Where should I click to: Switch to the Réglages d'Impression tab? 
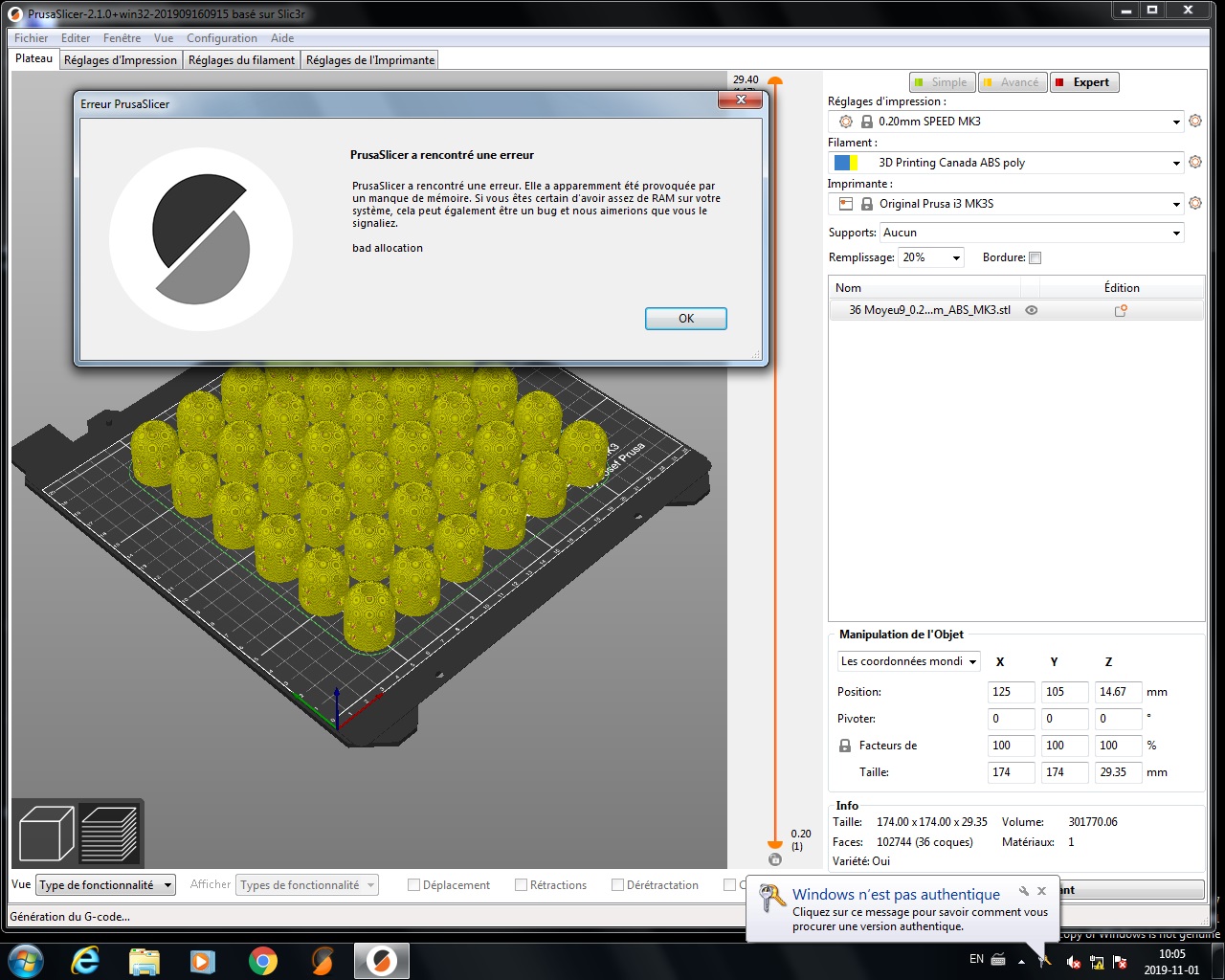pyautogui.click(x=121, y=60)
